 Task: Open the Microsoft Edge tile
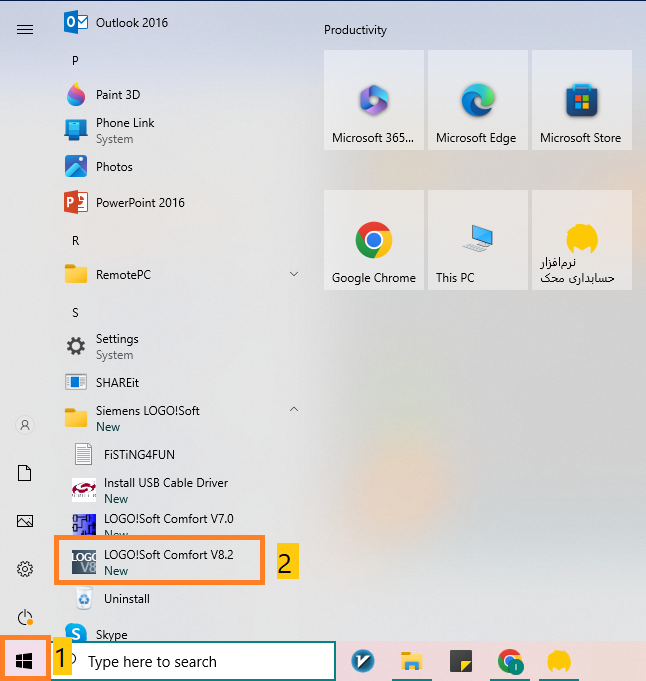(477, 100)
